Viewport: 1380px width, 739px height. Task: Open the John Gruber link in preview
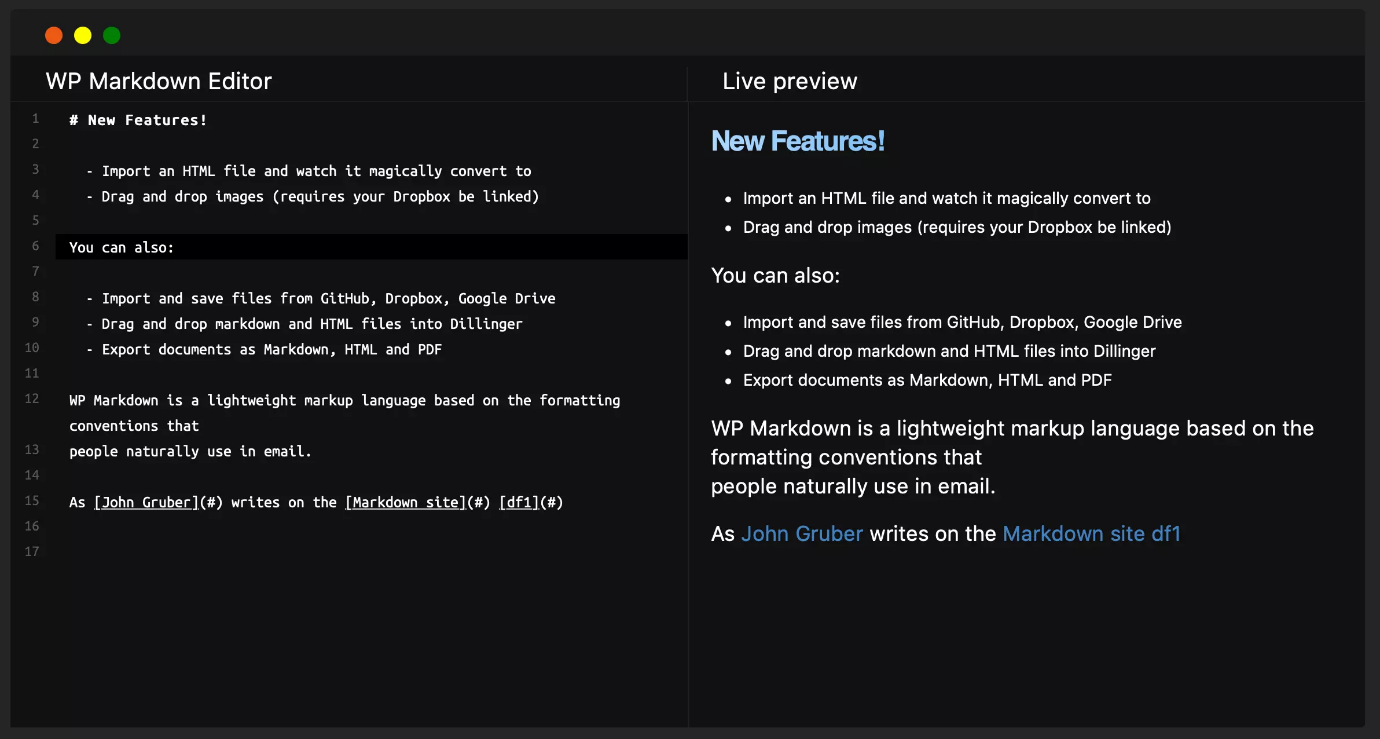click(x=801, y=534)
